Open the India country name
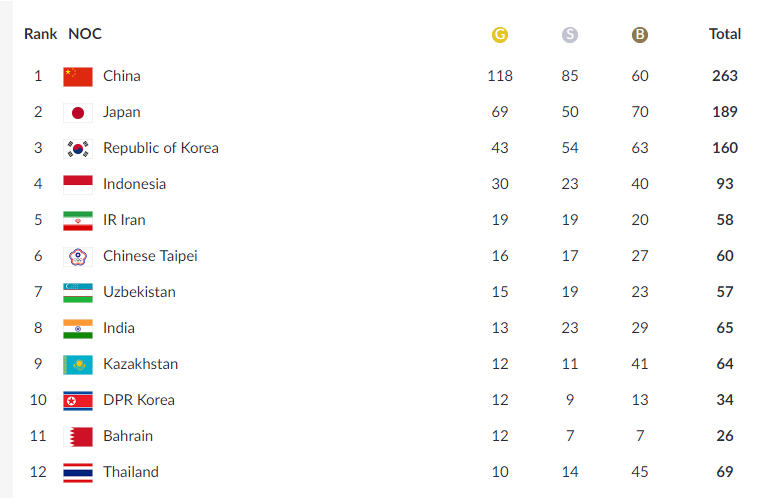The height and width of the screenshot is (498, 771). [x=119, y=328]
